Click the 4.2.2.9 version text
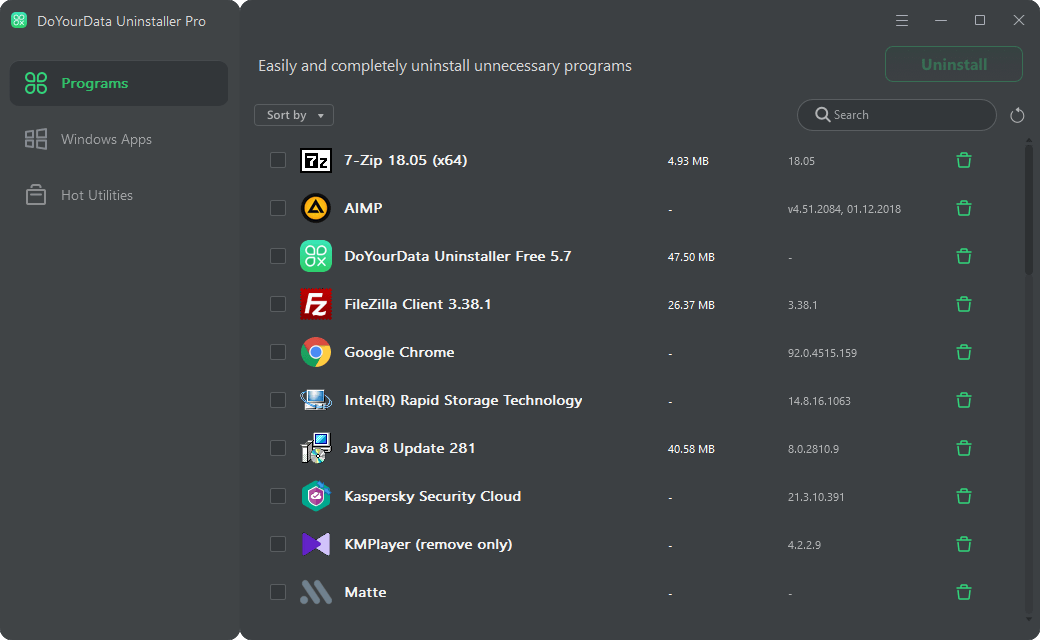 pos(804,545)
